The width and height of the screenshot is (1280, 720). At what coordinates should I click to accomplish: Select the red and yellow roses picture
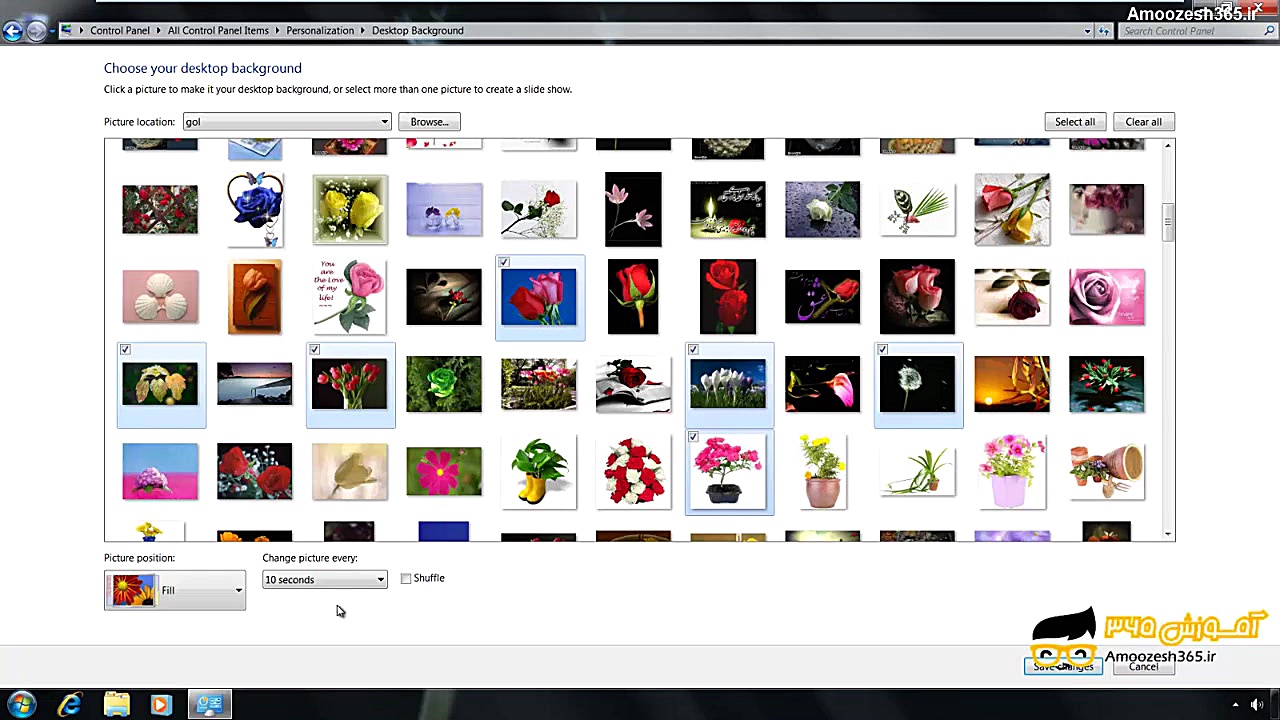[1012, 209]
